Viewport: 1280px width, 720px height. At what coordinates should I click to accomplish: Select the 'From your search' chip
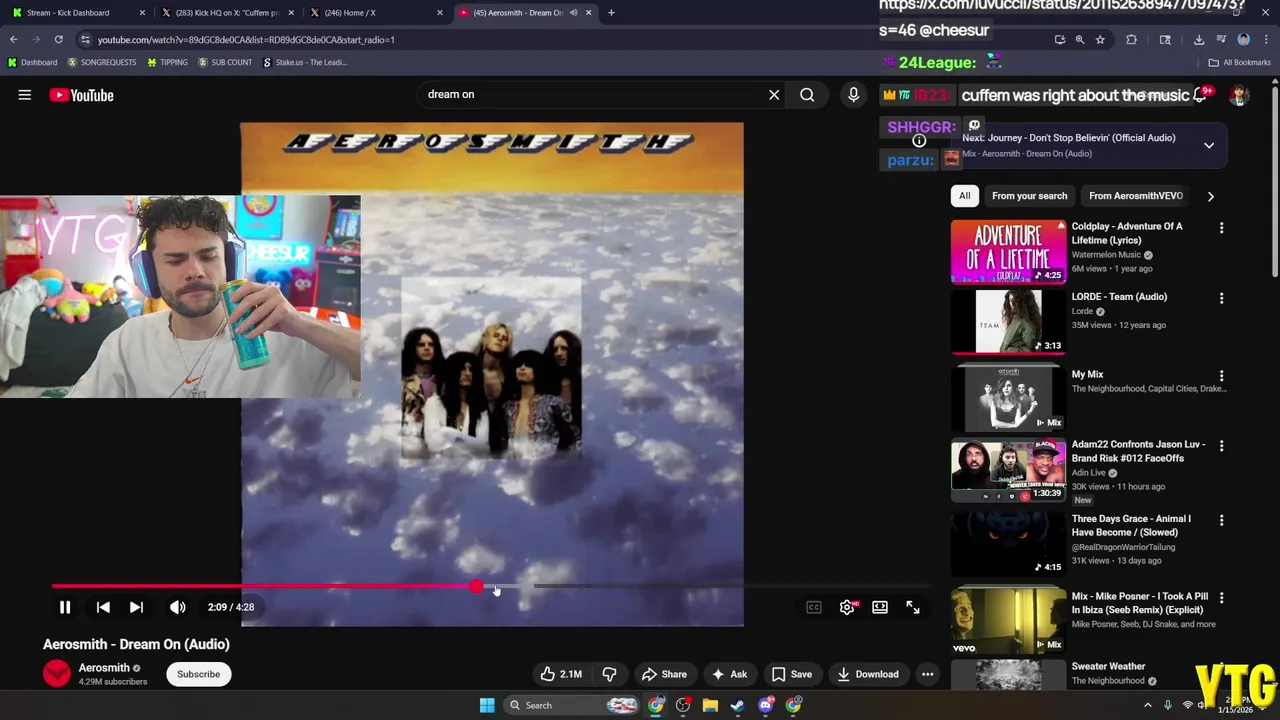(1029, 196)
